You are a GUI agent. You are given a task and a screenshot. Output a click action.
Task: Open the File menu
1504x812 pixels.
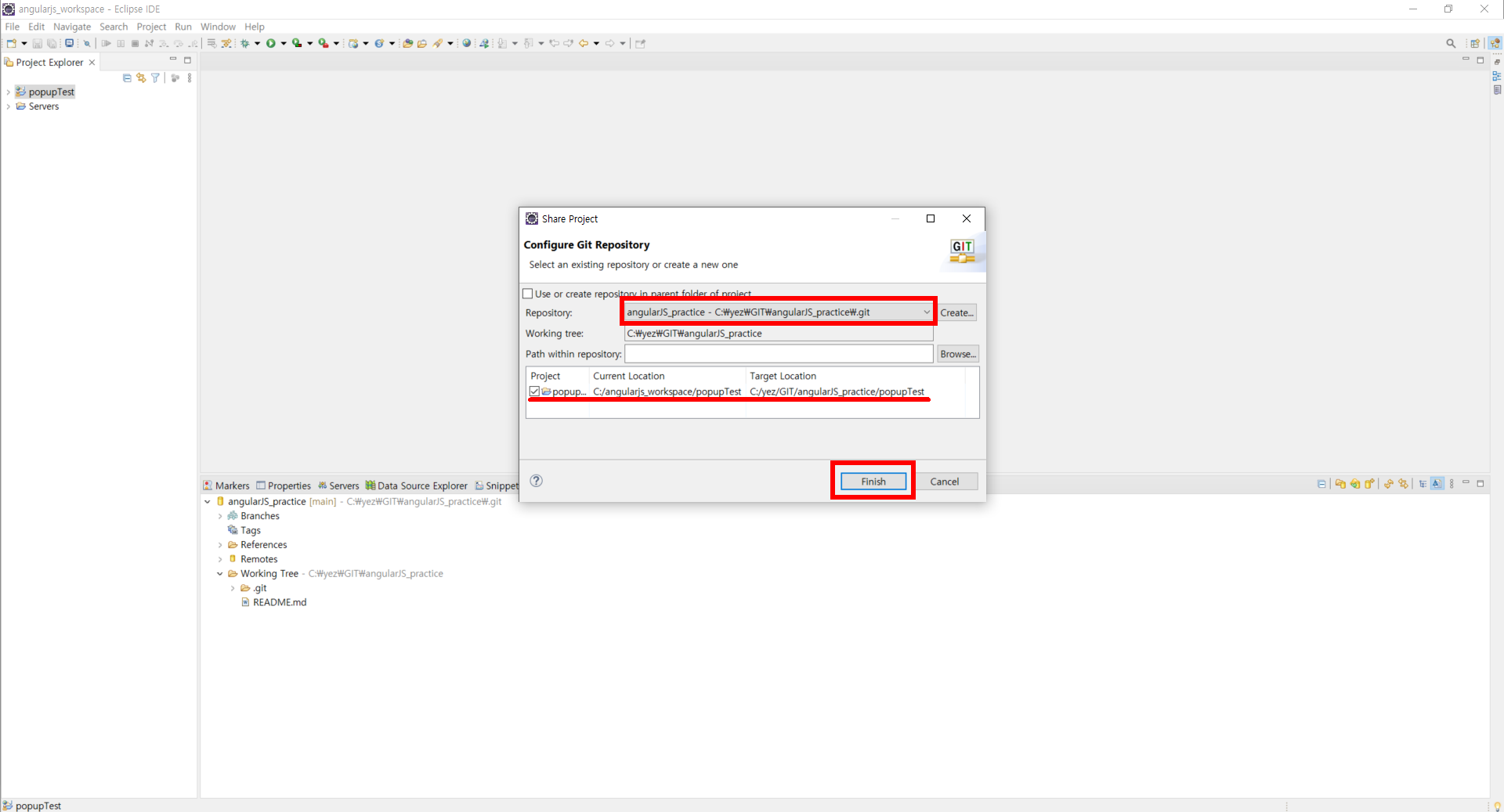tap(13, 27)
